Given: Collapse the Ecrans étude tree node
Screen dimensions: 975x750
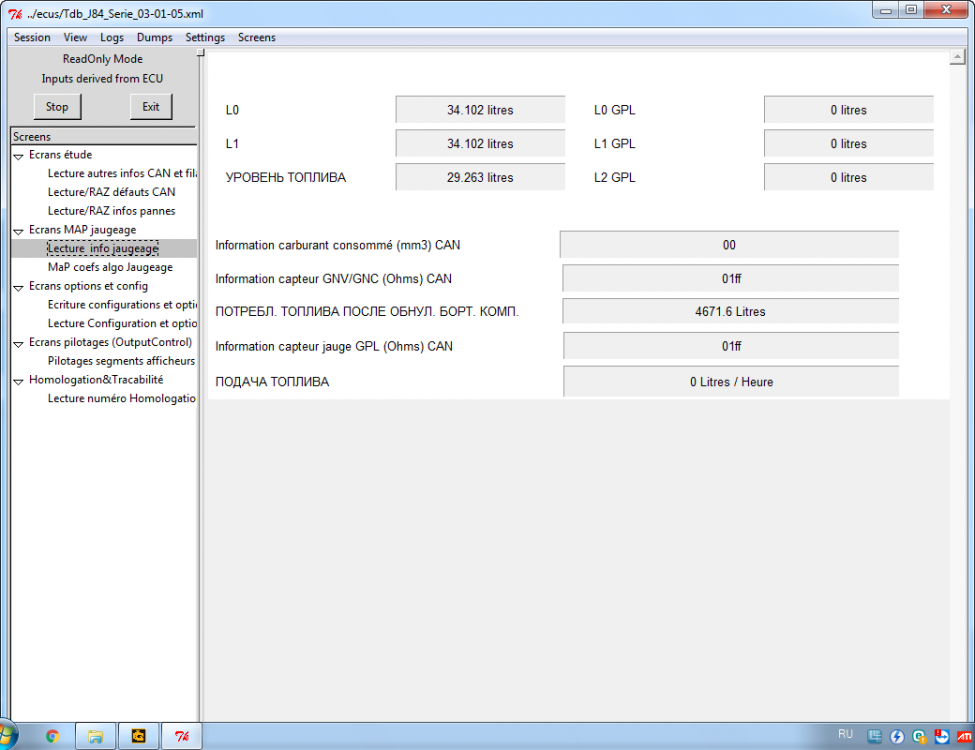Looking at the screenshot, I should click(19, 155).
